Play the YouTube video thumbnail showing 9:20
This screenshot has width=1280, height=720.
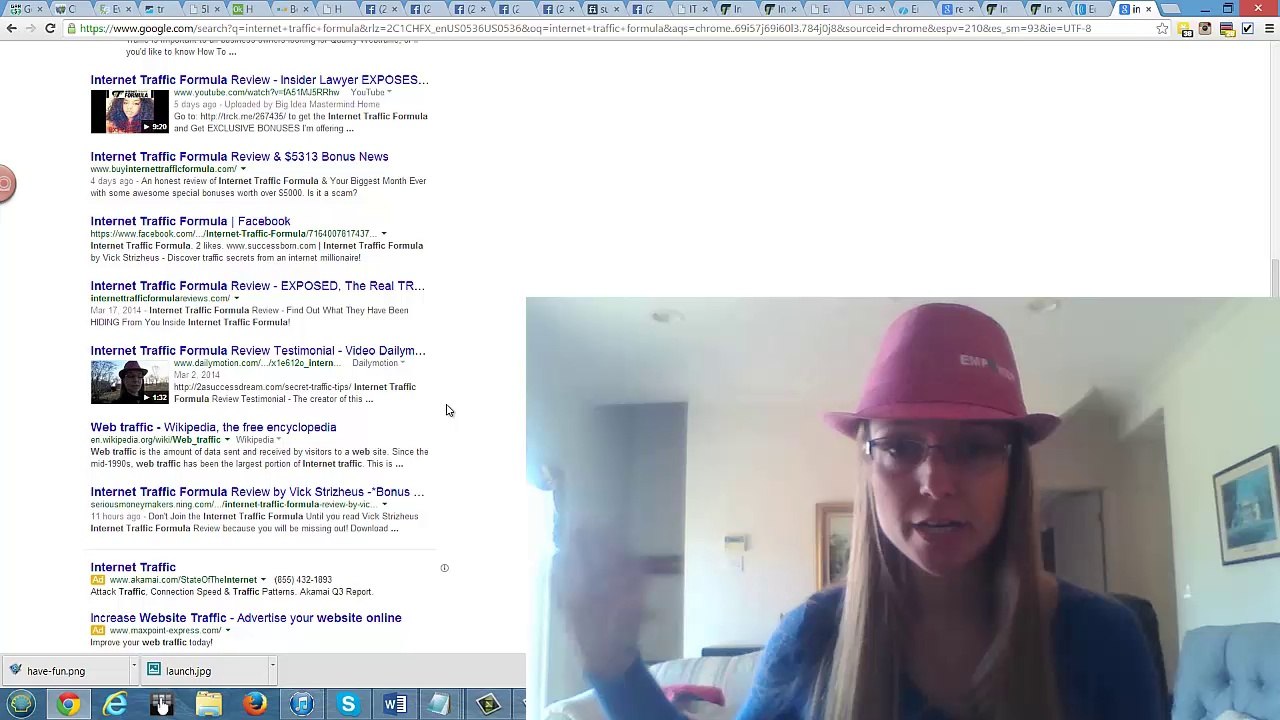click(130, 111)
